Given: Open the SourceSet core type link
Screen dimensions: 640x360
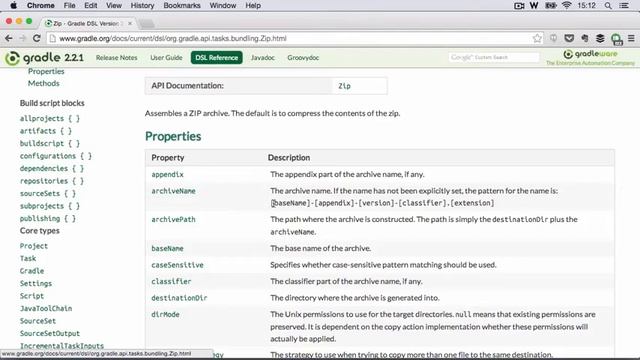Looking at the screenshot, I should coord(38,321).
